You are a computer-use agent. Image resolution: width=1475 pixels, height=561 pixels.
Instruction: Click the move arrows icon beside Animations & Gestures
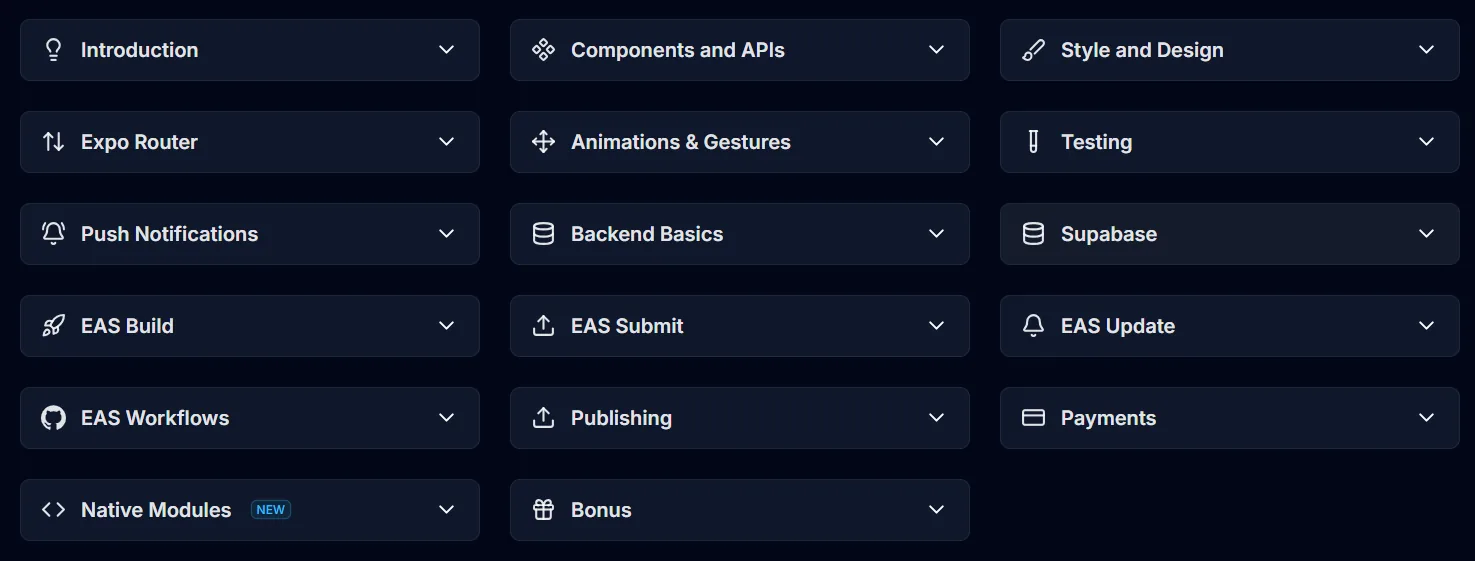coord(543,142)
